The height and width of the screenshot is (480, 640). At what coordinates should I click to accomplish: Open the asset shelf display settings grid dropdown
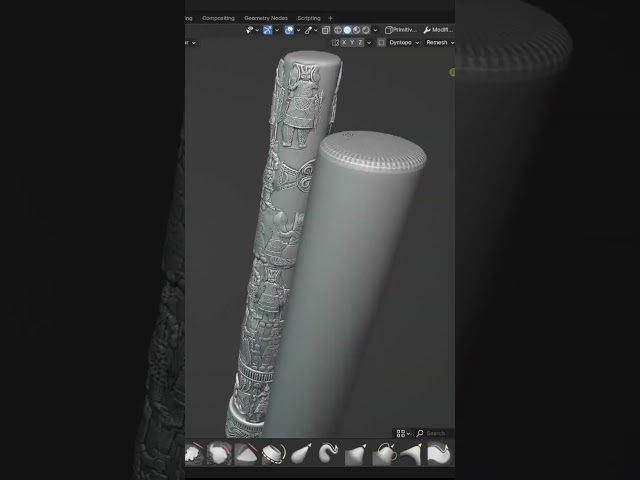click(403, 433)
